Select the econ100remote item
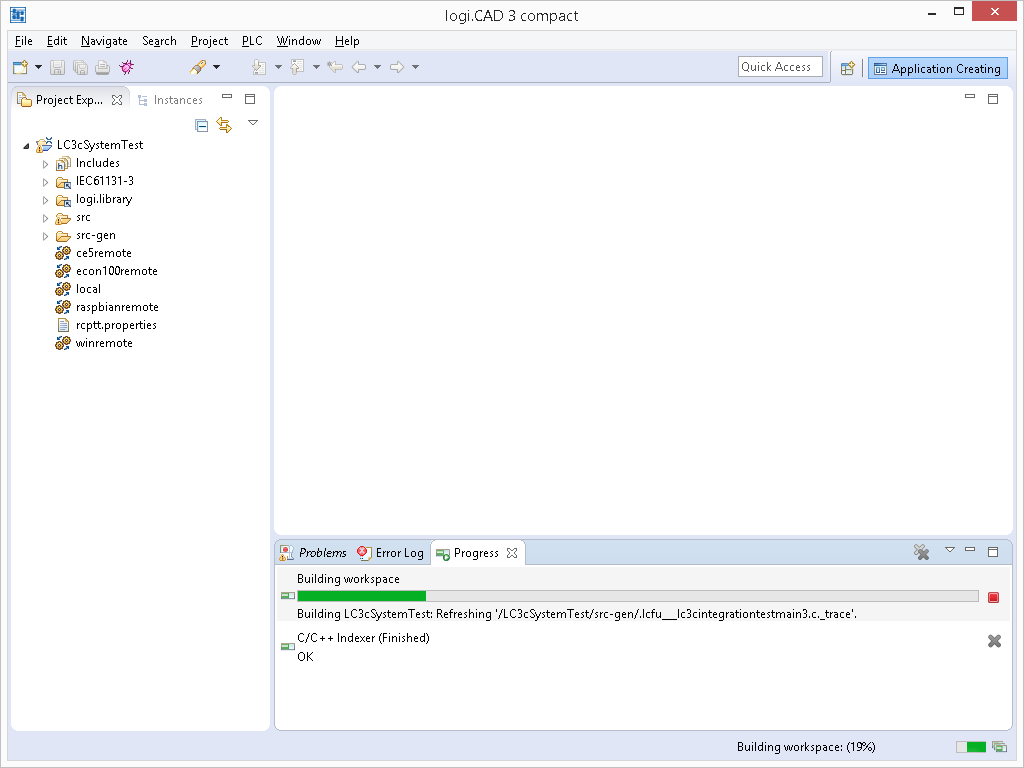The width and height of the screenshot is (1024, 768). coord(116,271)
